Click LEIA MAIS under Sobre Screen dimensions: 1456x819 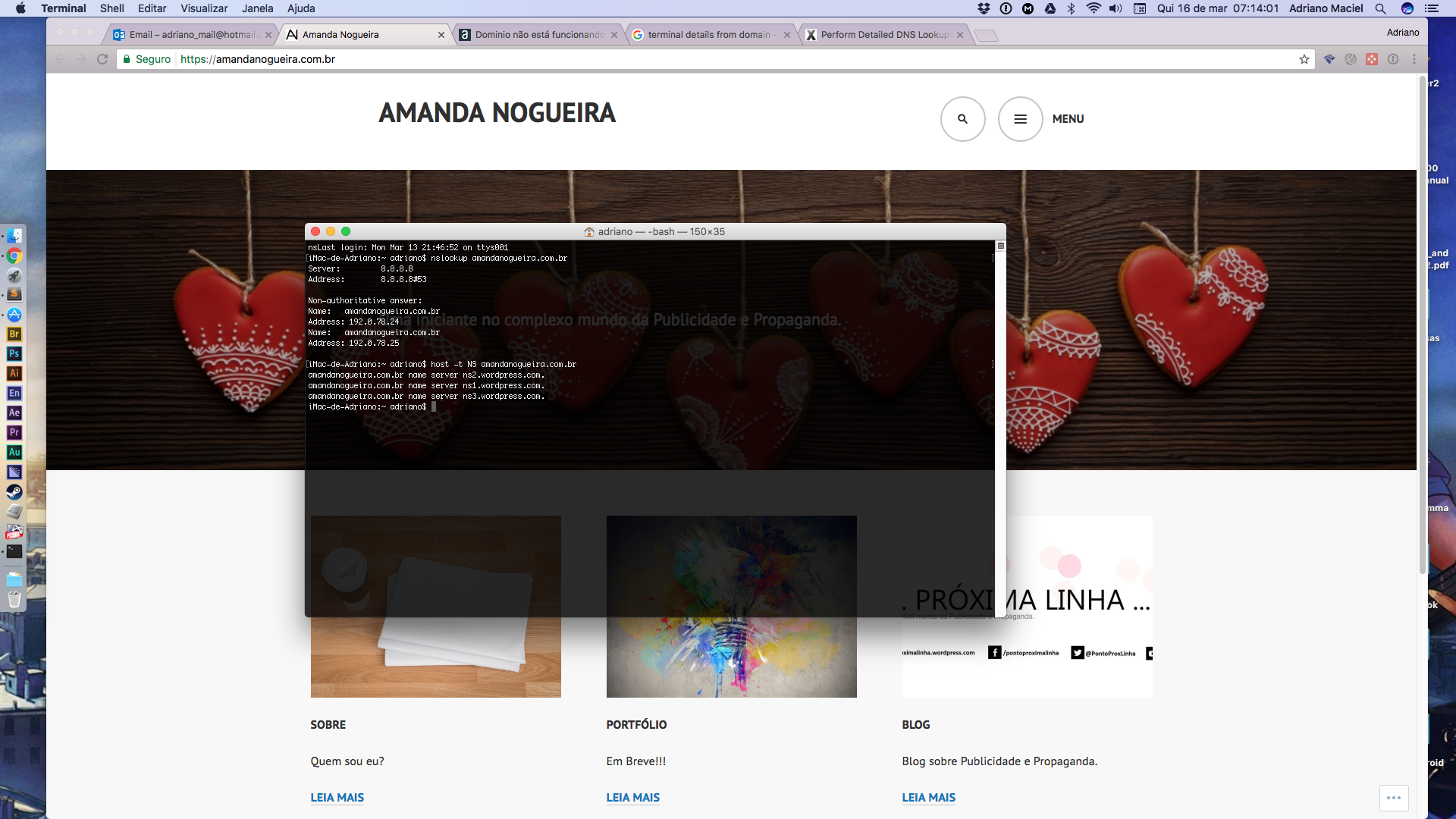point(337,798)
